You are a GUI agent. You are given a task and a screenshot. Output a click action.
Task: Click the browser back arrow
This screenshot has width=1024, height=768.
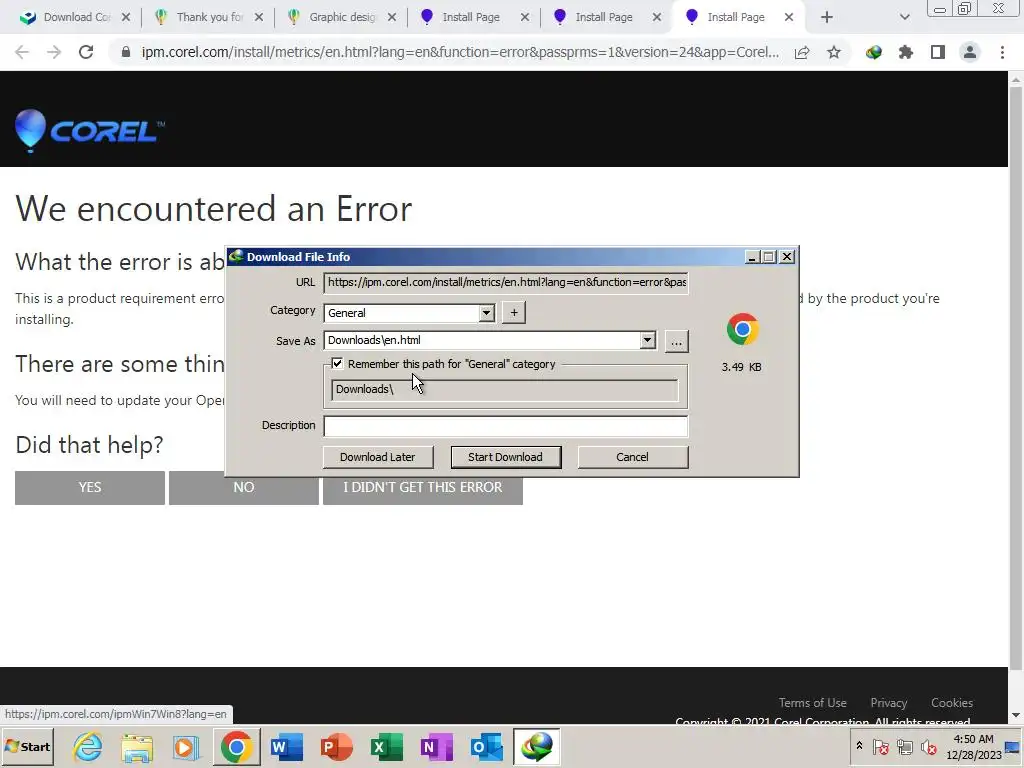tap(22, 52)
